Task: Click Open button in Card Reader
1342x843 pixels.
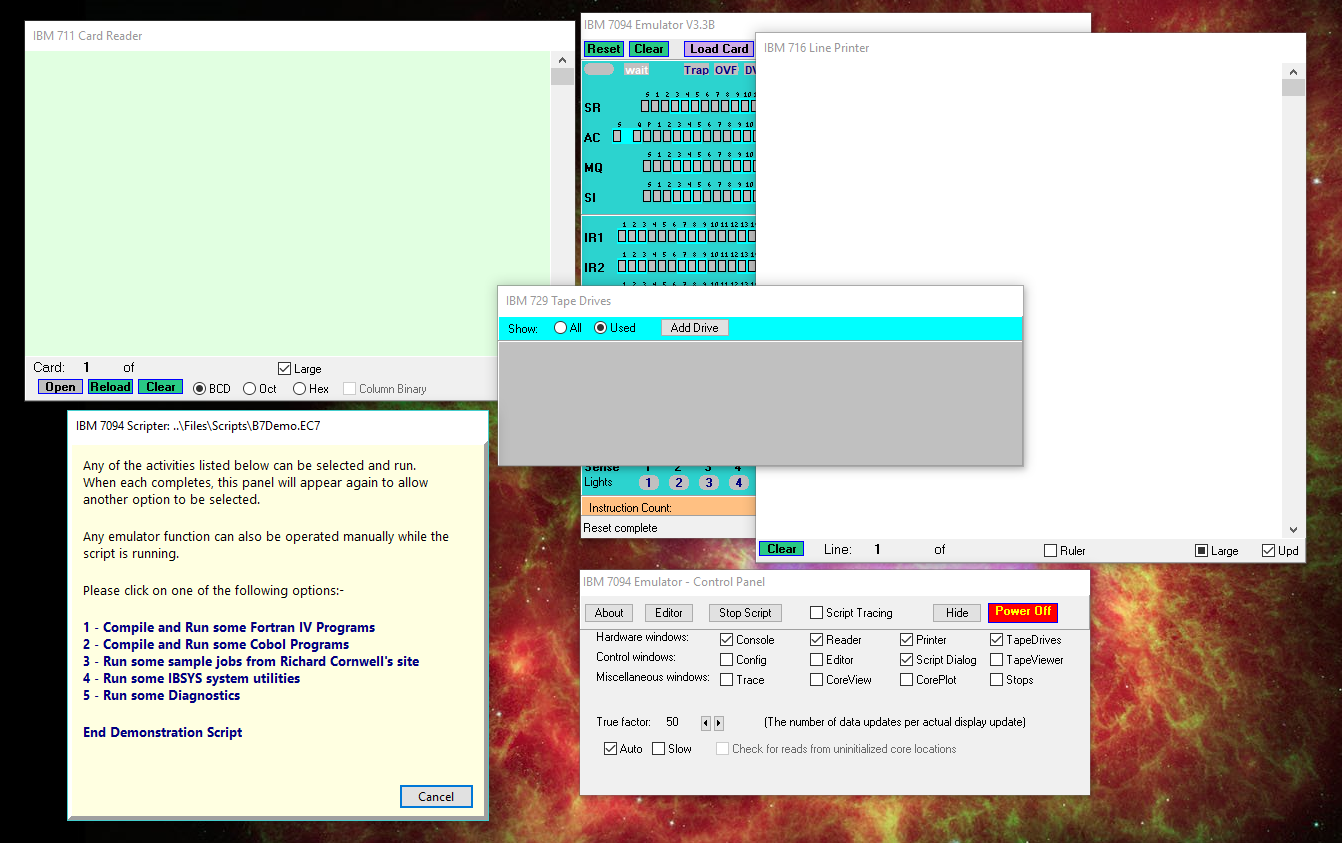Action: 60,387
